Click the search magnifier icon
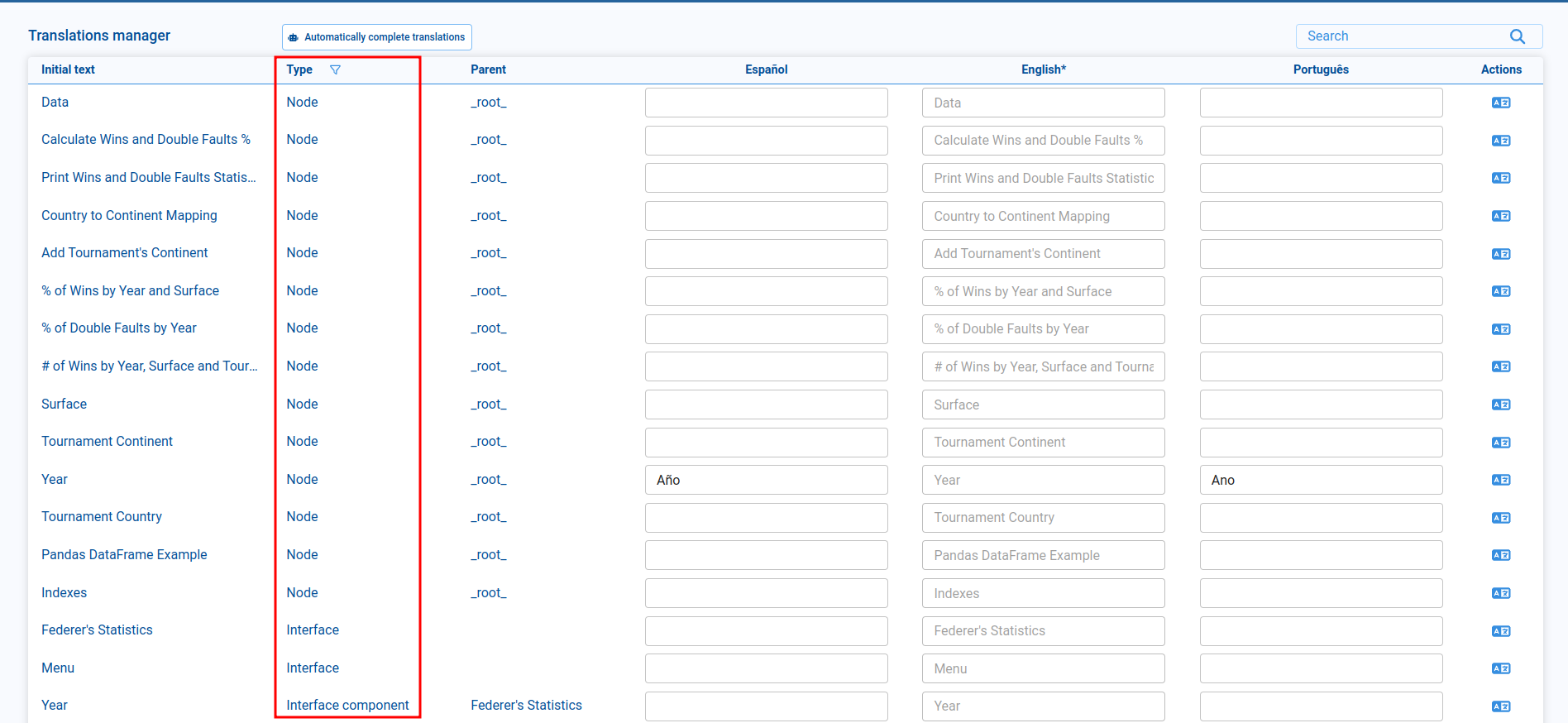 coord(1517,36)
